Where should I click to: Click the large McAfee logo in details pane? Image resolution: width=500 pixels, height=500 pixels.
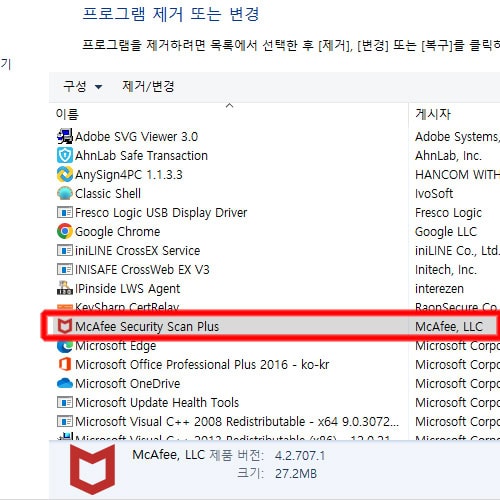click(x=92, y=469)
